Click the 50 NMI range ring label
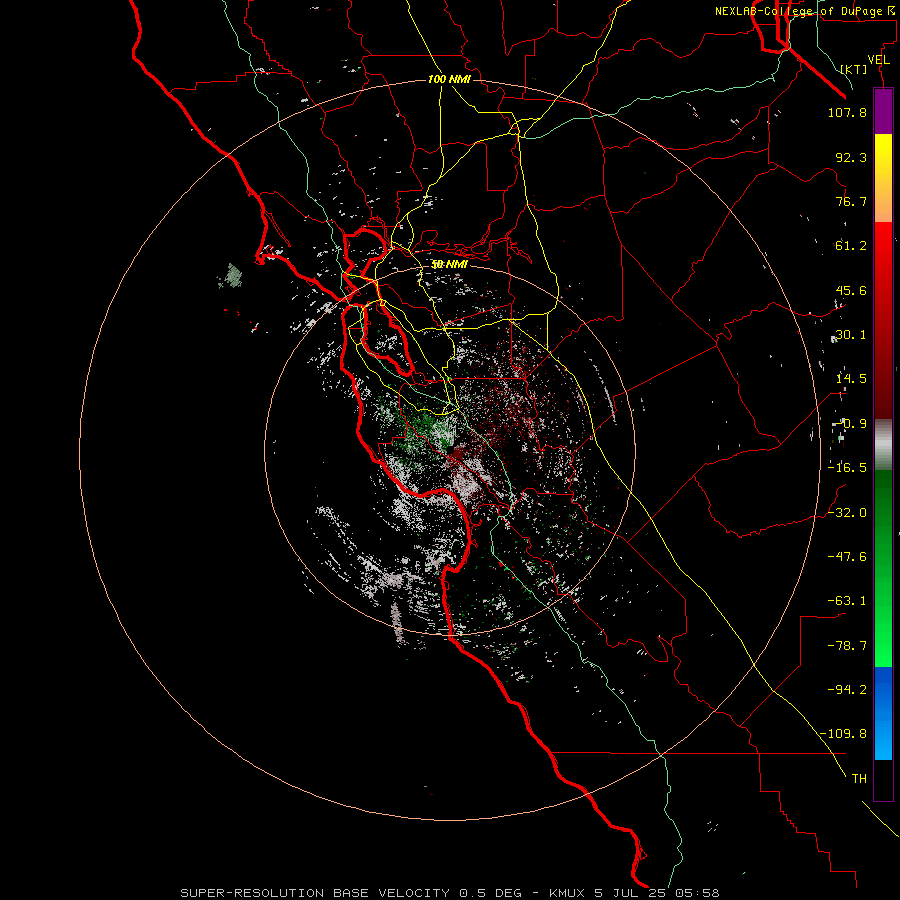900x900 pixels. coord(449,264)
